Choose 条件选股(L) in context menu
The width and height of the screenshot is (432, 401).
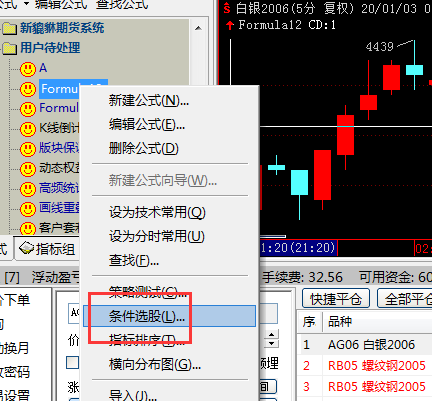(169, 316)
